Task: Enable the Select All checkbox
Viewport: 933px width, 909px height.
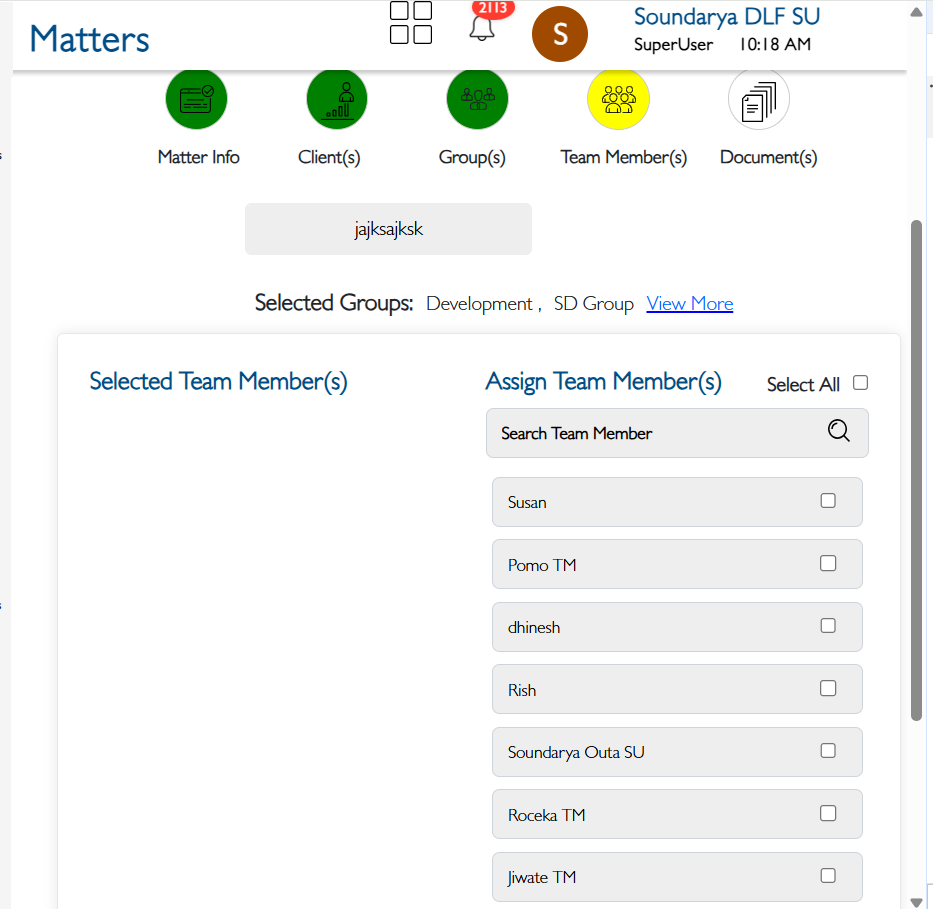Action: (860, 383)
